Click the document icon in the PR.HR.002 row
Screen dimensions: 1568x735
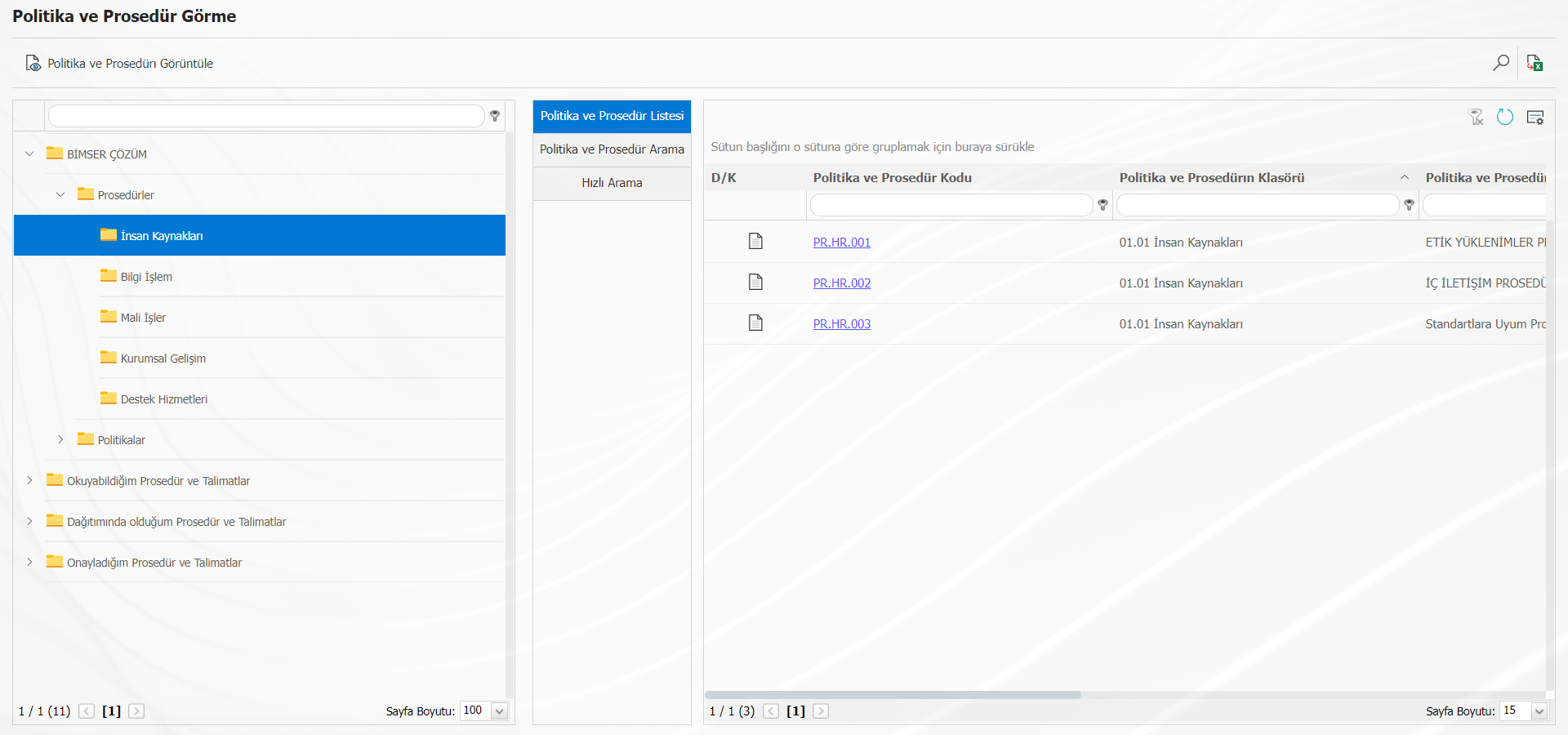point(756,282)
